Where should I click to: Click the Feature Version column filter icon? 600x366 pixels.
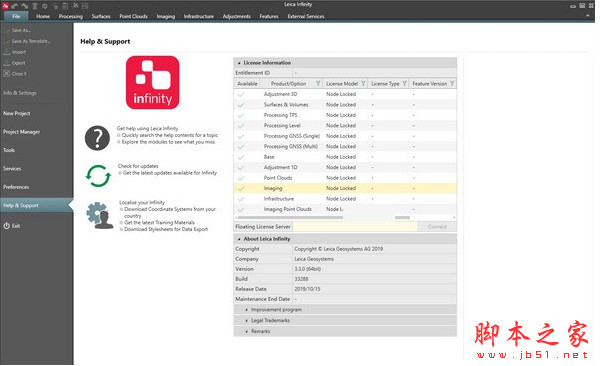[x=452, y=83]
